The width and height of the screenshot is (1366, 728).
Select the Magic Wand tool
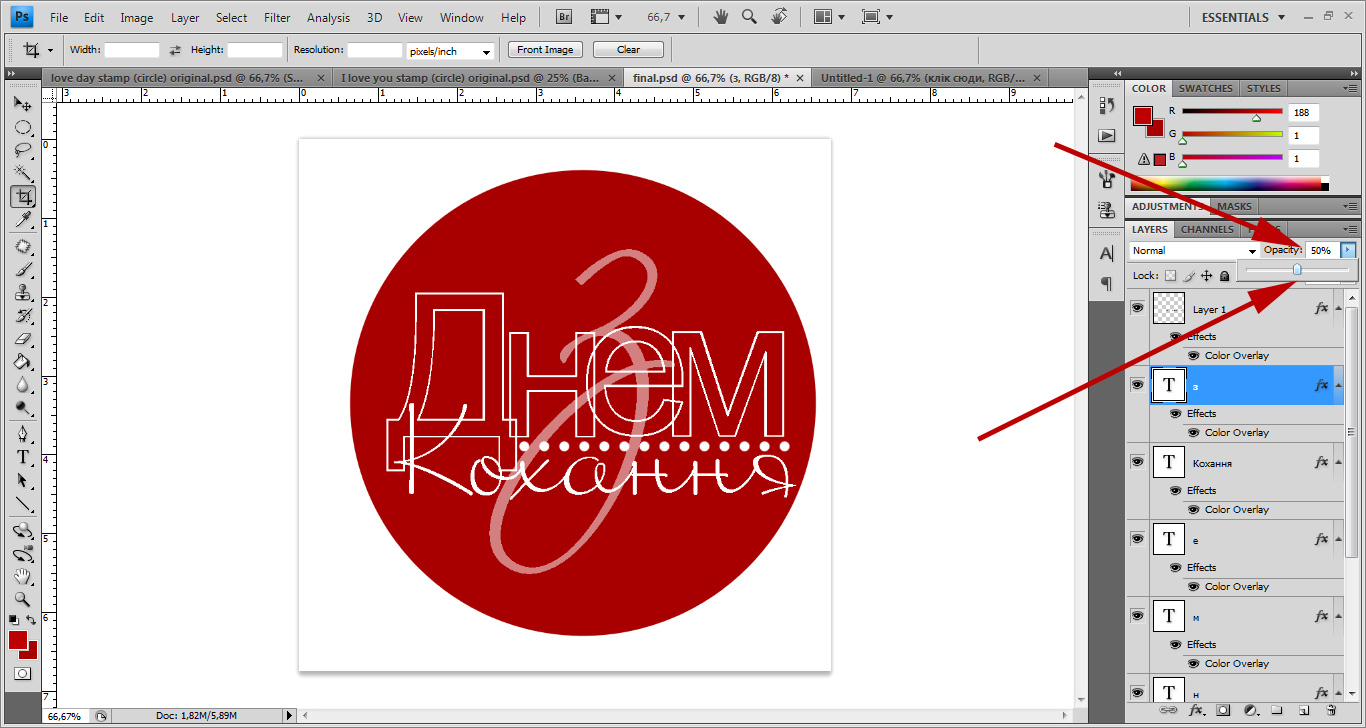(x=23, y=173)
